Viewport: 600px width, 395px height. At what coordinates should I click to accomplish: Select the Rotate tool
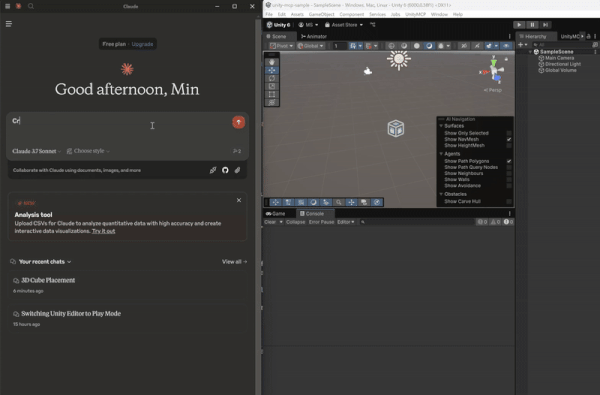[x=272, y=78]
